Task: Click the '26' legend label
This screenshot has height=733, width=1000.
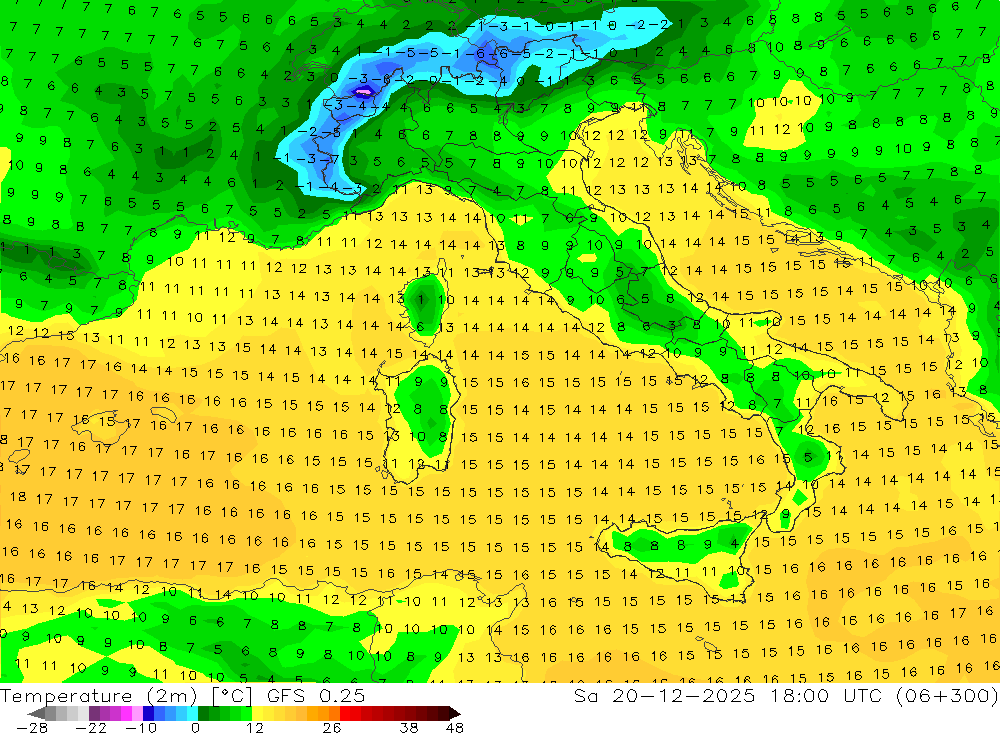Action: (x=332, y=728)
